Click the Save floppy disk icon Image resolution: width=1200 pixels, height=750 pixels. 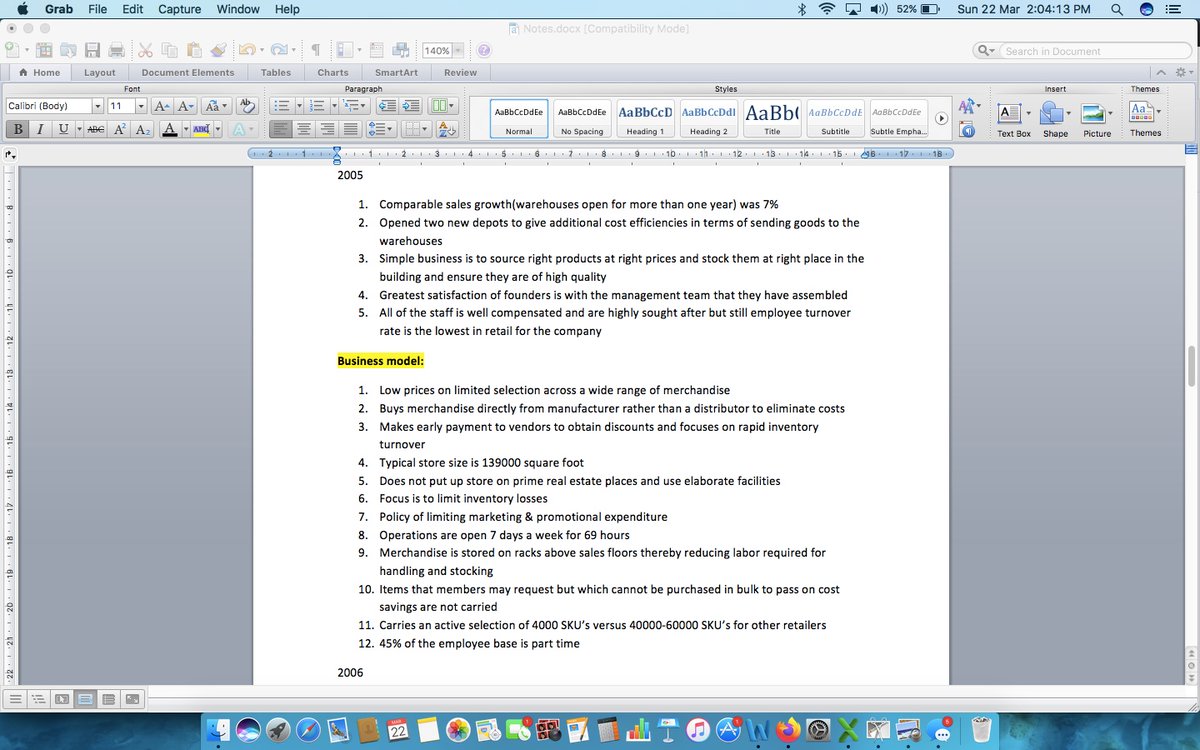[92, 50]
